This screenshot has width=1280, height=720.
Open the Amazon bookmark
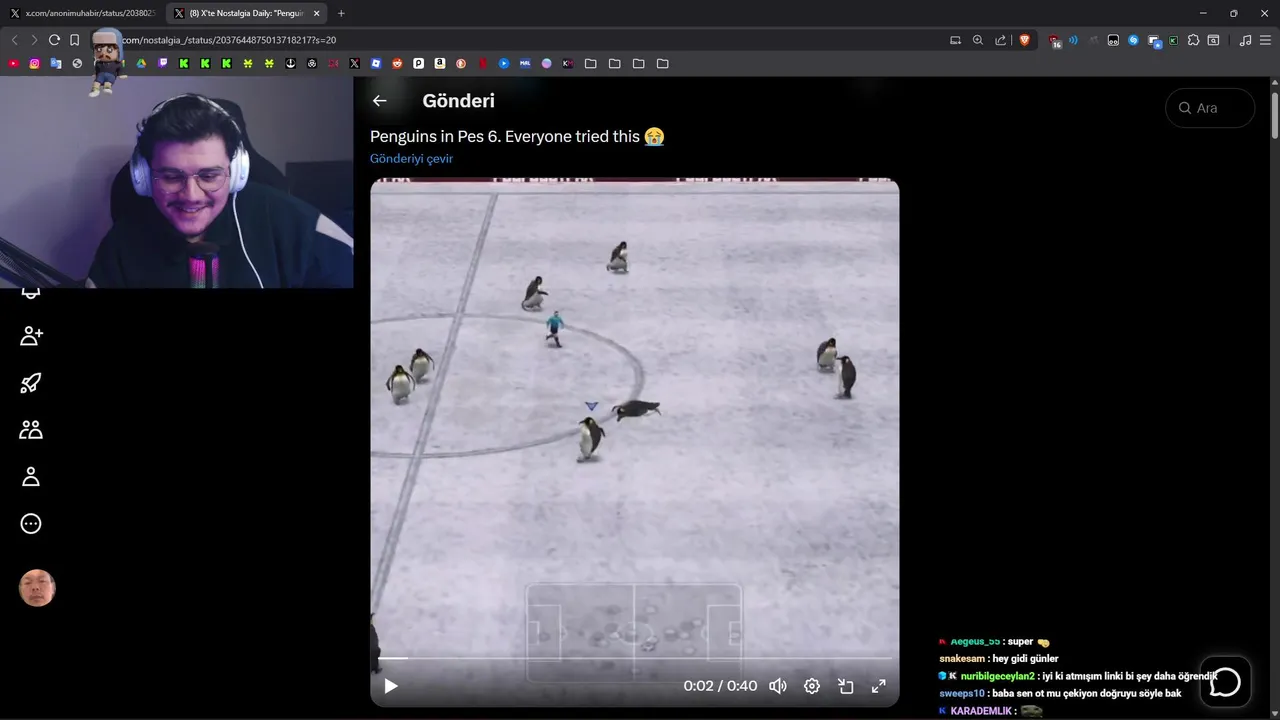440,63
